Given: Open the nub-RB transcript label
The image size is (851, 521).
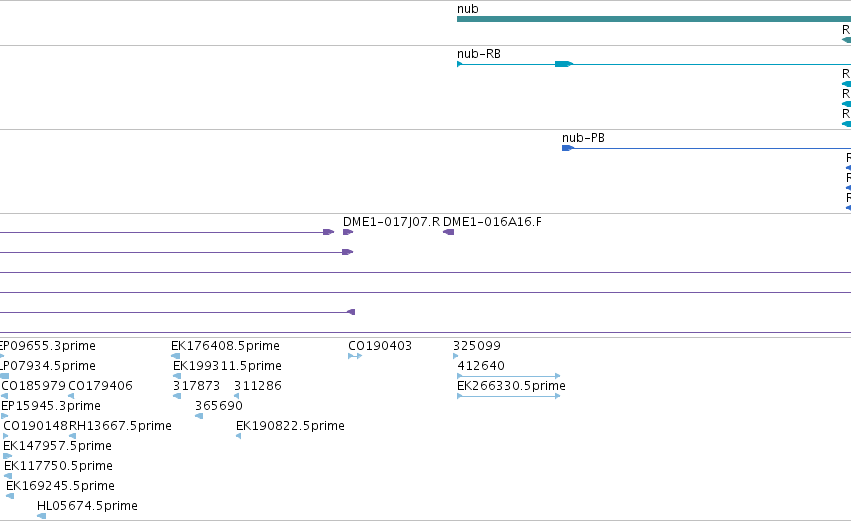Looking at the screenshot, I should [479, 54].
